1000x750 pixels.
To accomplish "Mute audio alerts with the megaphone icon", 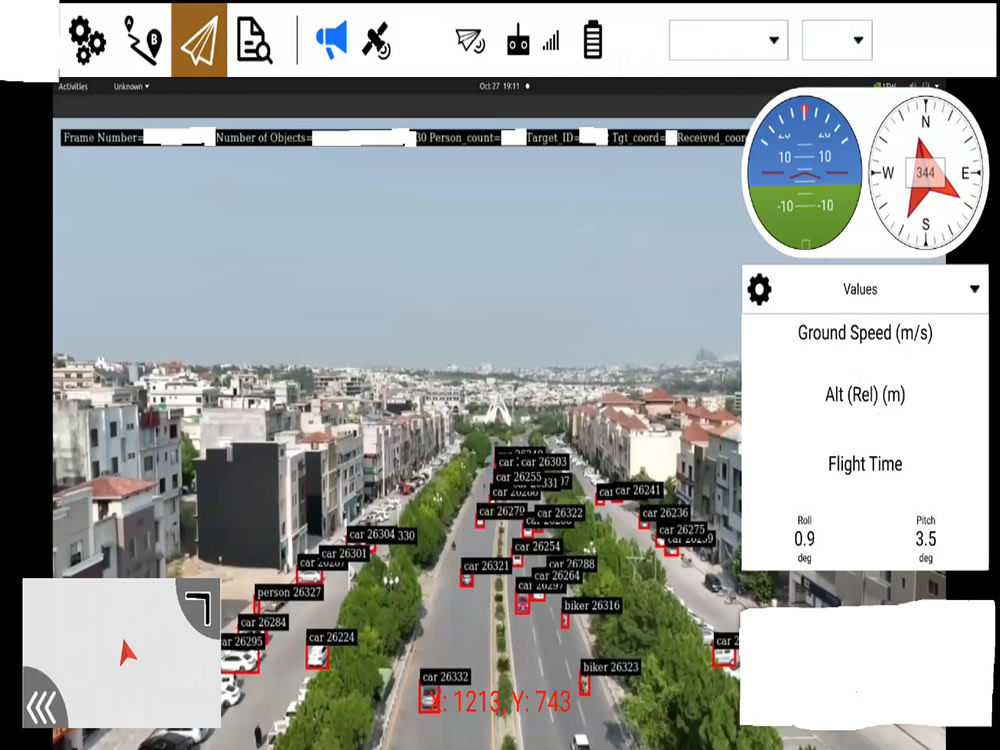I will point(330,40).
